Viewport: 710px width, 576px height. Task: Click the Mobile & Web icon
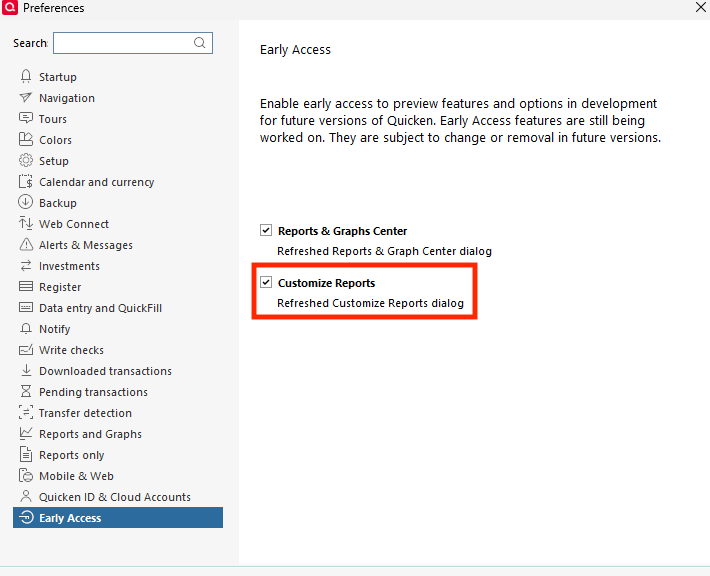(x=26, y=475)
